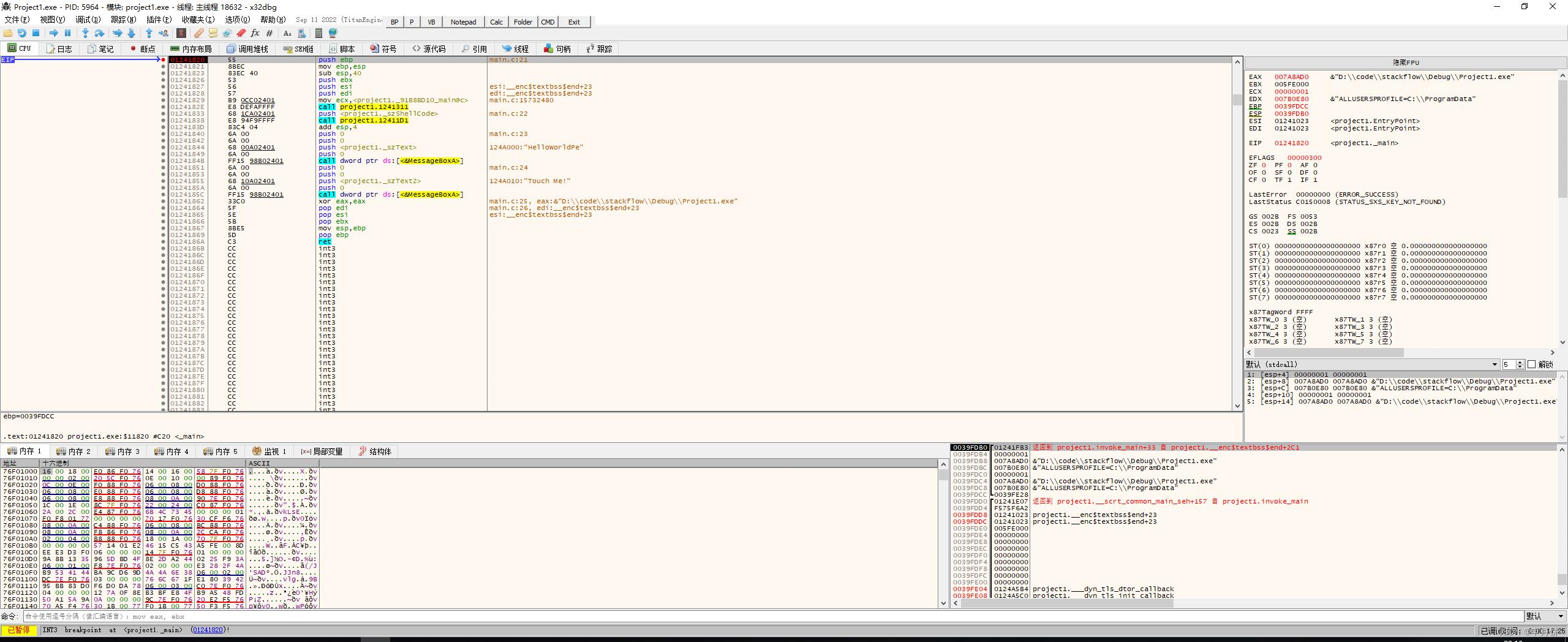Image resolution: width=1568 pixels, height=642 pixels.
Task: Switch to the SEH链 tab
Action: pos(298,49)
